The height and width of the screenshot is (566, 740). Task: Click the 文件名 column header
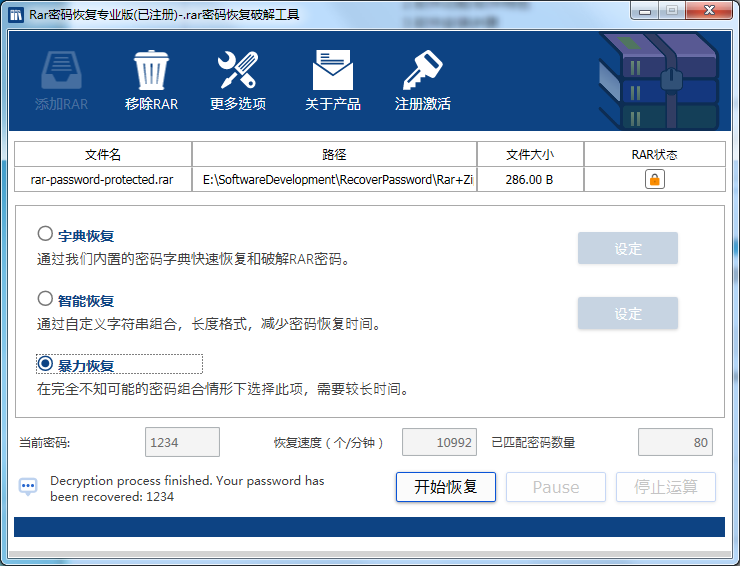coord(103,154)
